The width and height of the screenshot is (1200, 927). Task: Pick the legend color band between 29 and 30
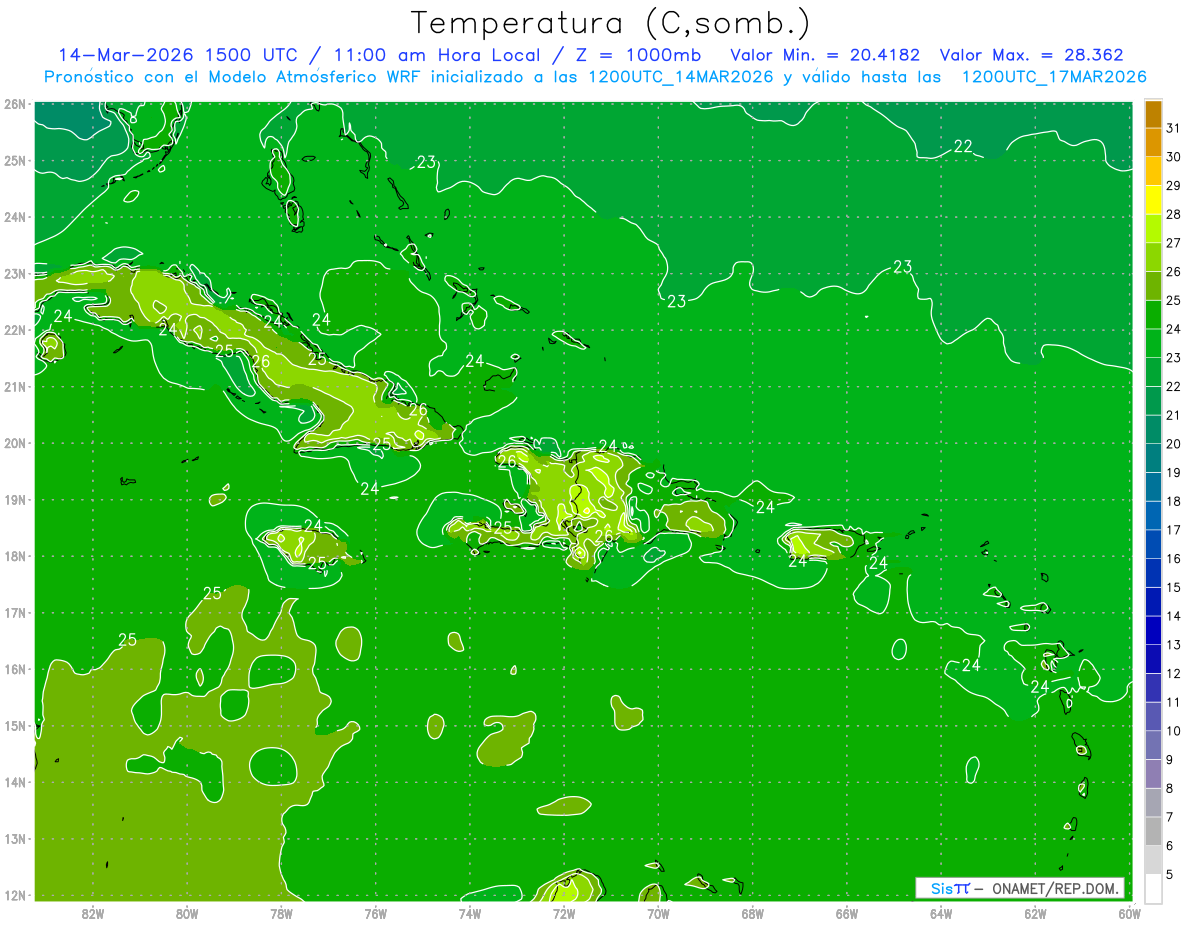click(1153, 171)
